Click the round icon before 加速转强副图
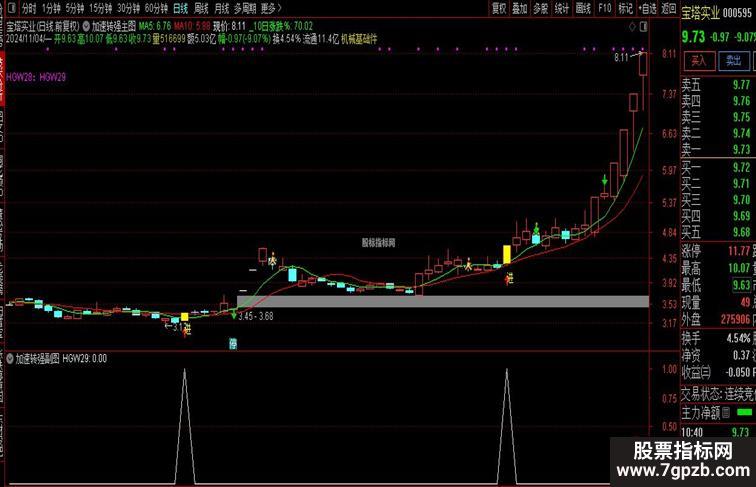 10,359
